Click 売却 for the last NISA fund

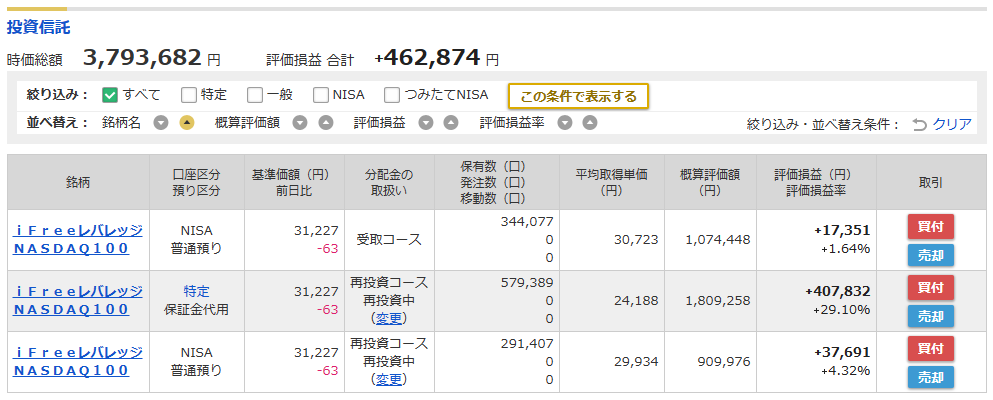point(931,377)
